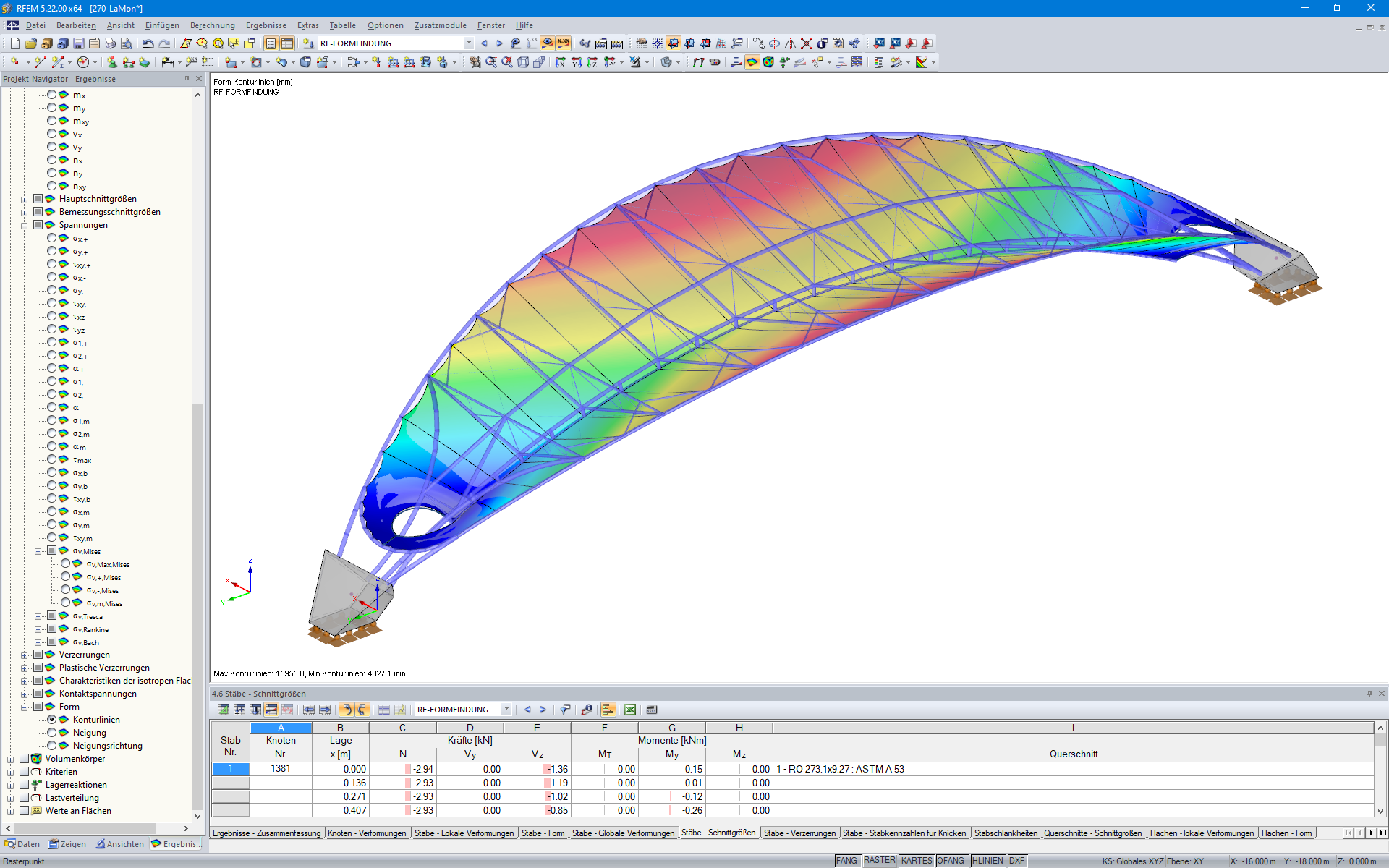Click the open folder icon
The width and height of the screenshot is (1389, 868).
pyautogui.click(x=30, y=43)
